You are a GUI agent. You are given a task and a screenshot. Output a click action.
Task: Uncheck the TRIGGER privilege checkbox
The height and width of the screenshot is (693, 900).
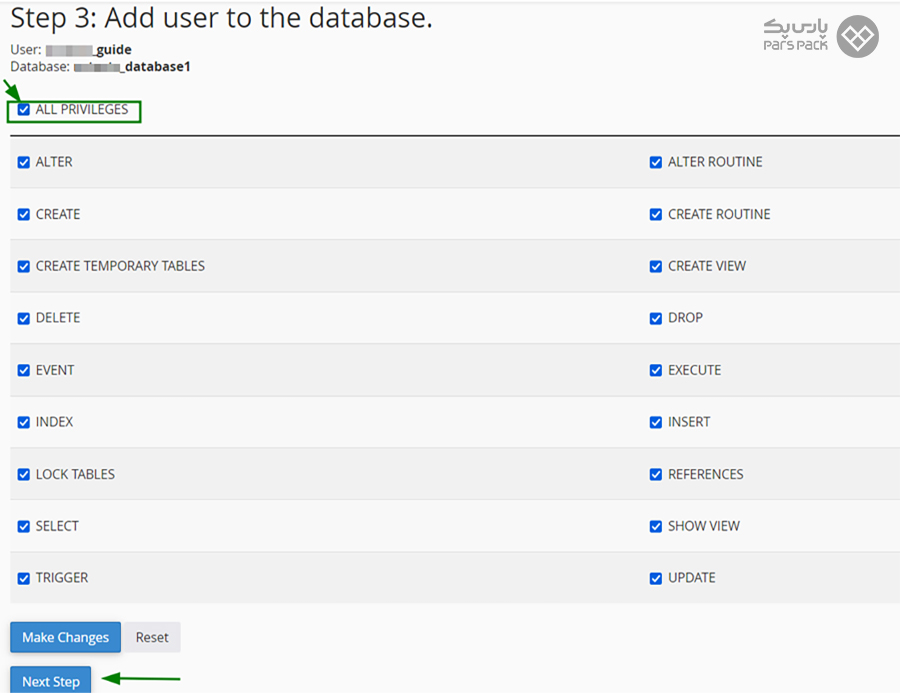tap(24, 578)
